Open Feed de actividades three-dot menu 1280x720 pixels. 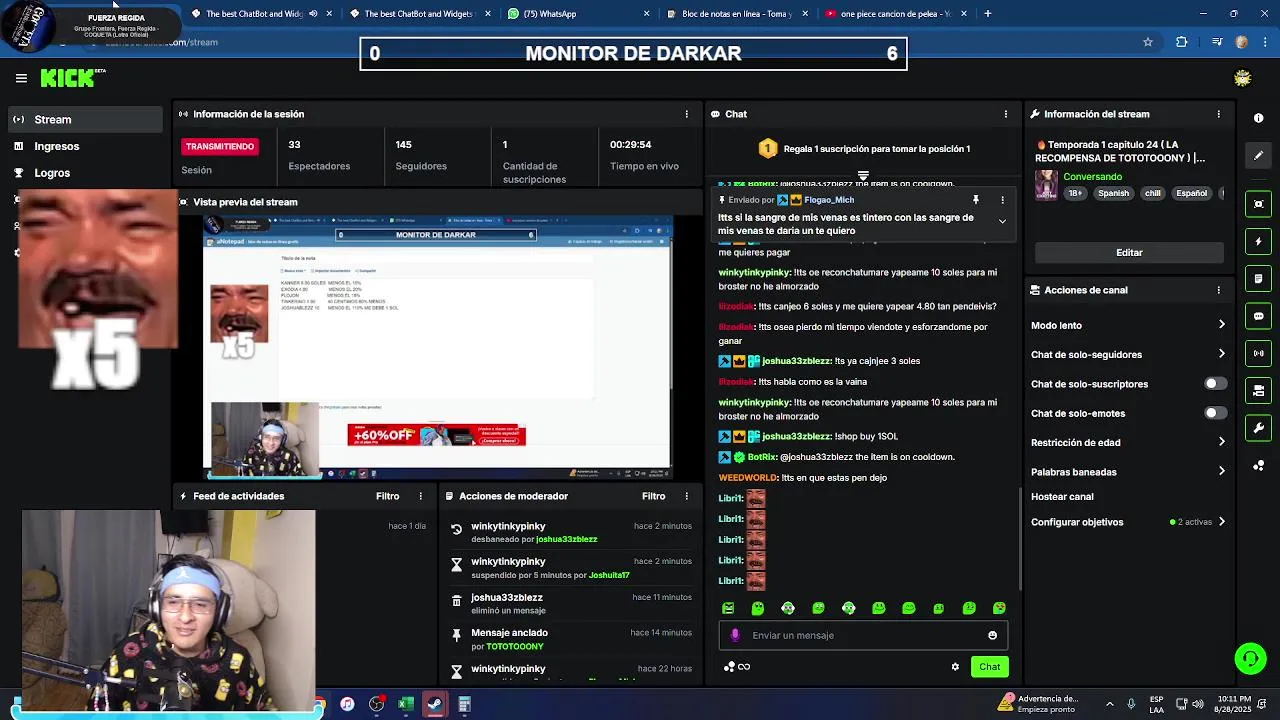click(x=420, y=496)
